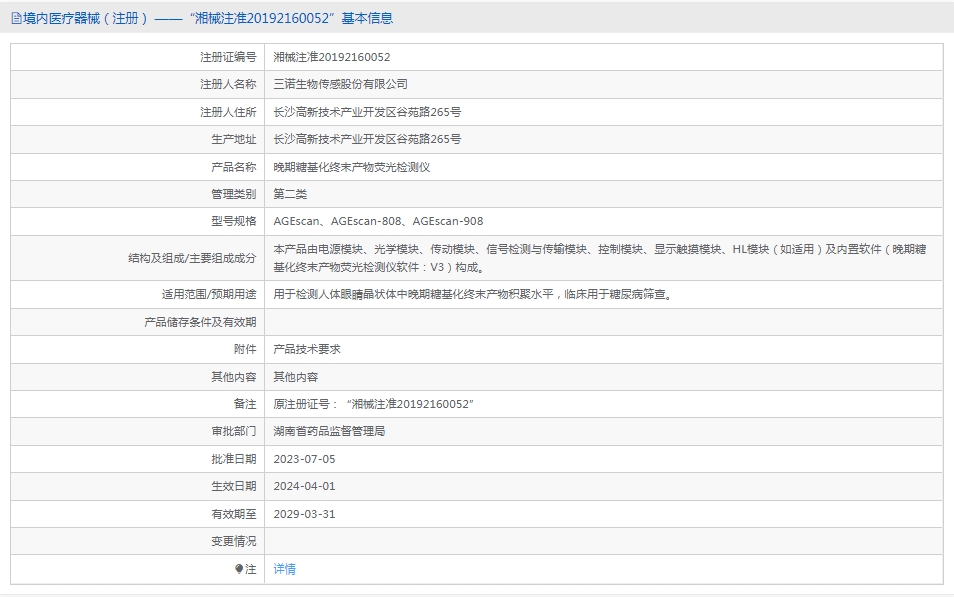The image size is (954, 597).
Task: Select expiry date 2029-03-31
Action: point(304,514)
